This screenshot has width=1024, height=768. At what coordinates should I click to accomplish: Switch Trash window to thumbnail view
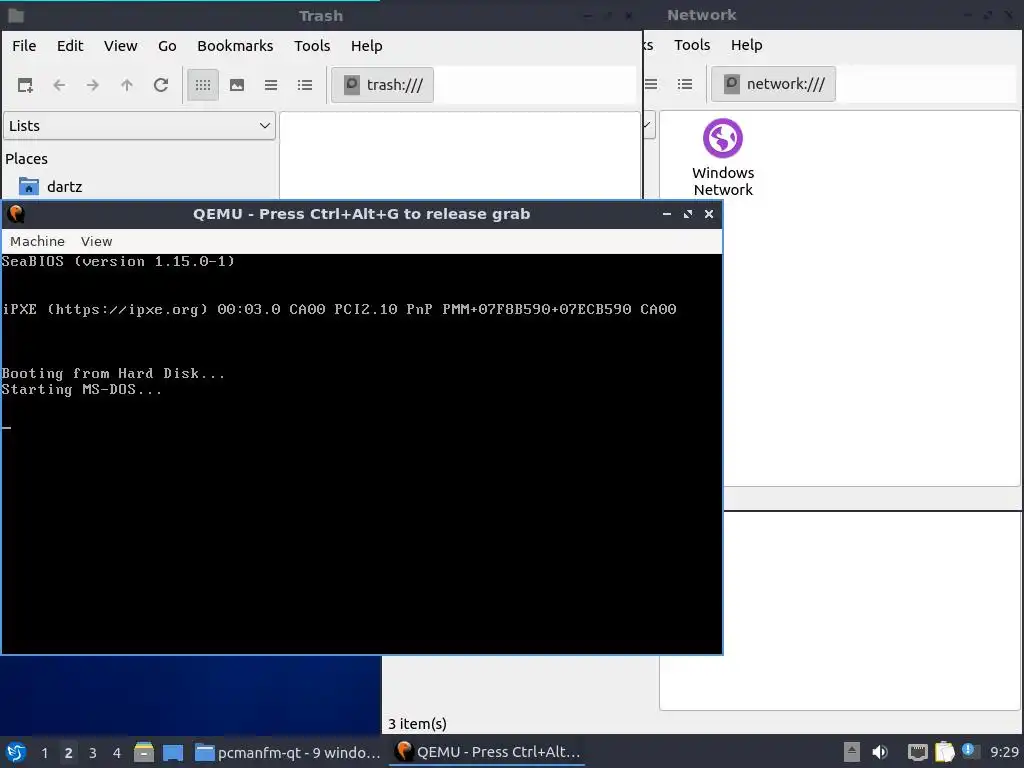[237, 85]
